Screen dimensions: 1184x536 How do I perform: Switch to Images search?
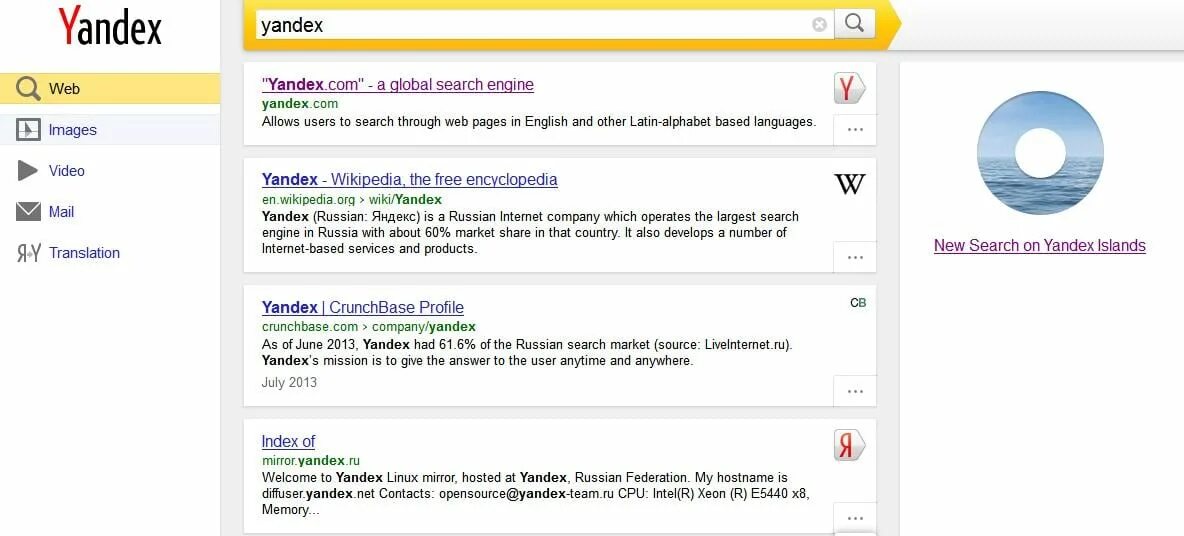[x=109, y=130]
